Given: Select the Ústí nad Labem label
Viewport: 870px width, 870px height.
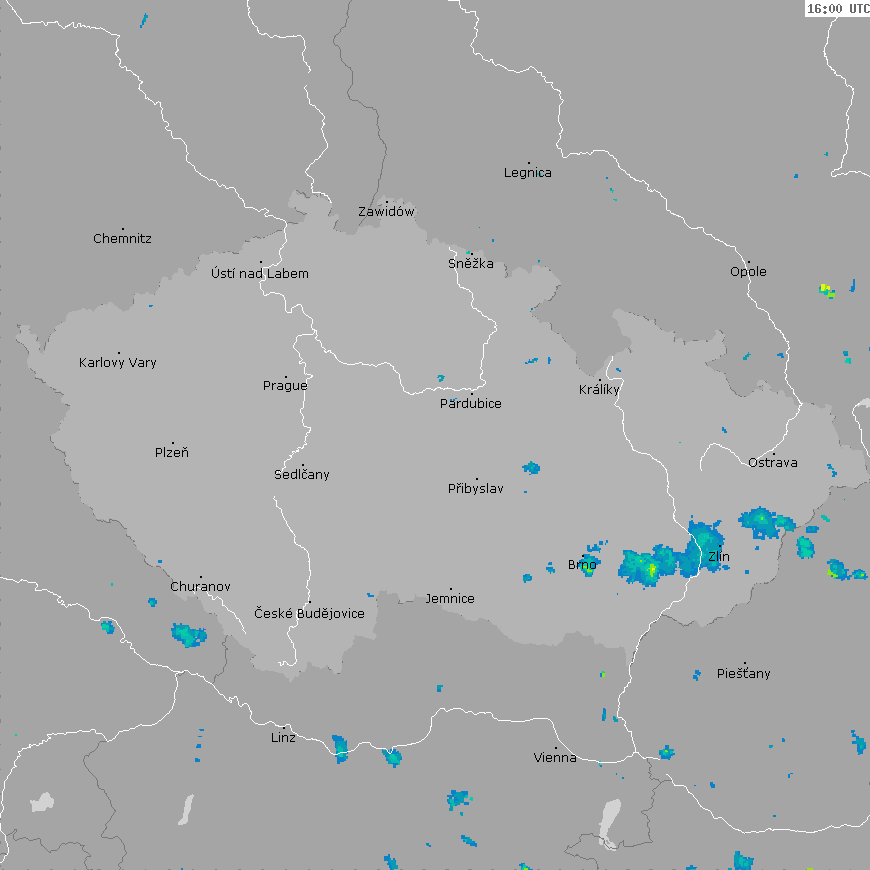Looking at the screenshot, I should [x=260, y=274].
